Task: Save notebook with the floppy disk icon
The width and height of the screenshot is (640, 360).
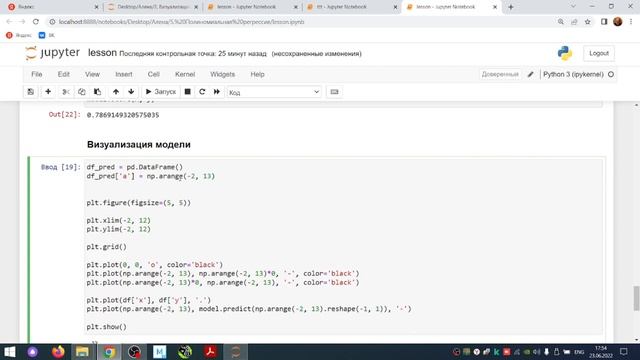Action: 31,92
